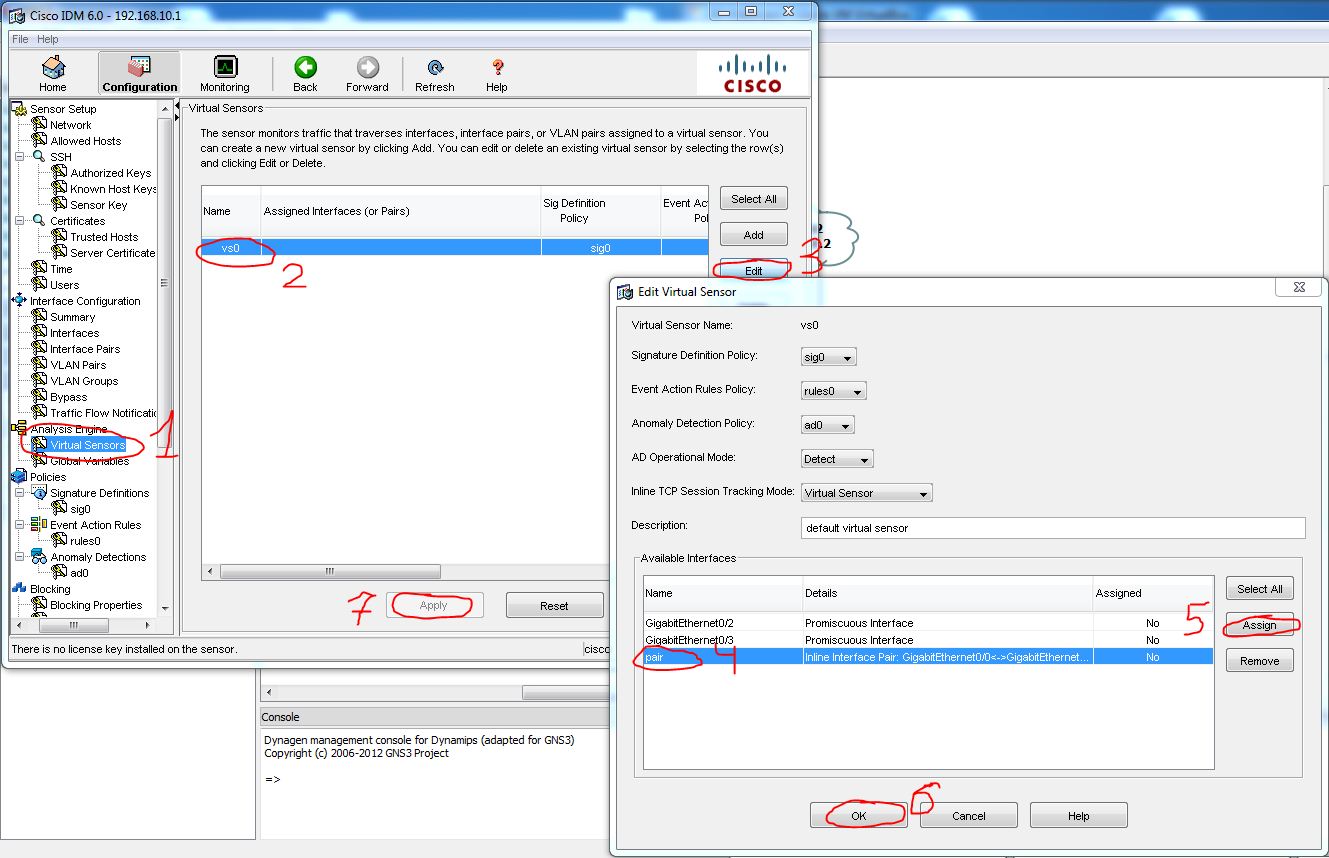Click the Network tree icon
Screen dimensions: 1329x858
(x=40, y=124)
